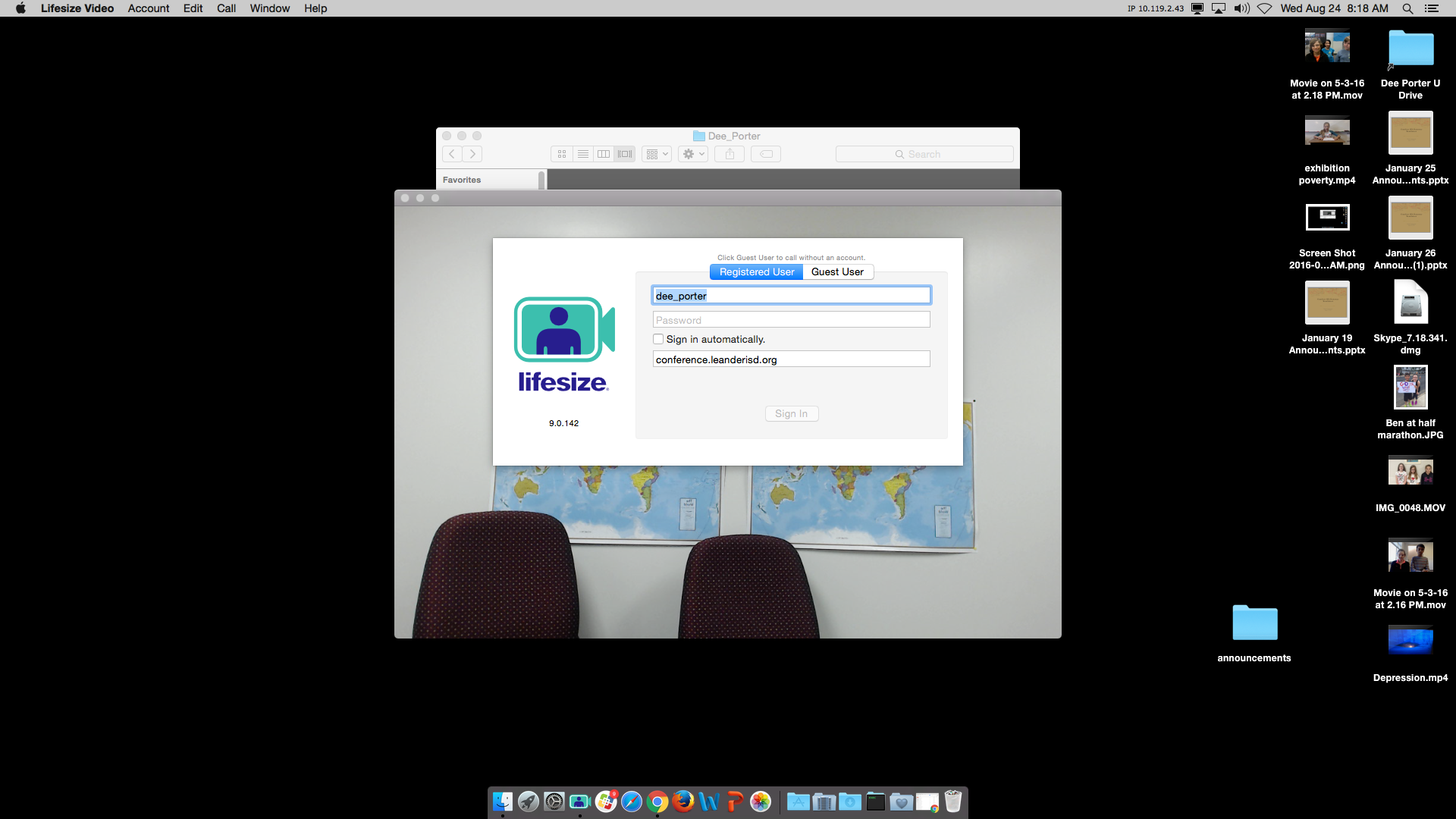Image resolution: width=1456 pixels, height=819 pixels.
Task: Switch Finder to list view
Action: [583, 153]
